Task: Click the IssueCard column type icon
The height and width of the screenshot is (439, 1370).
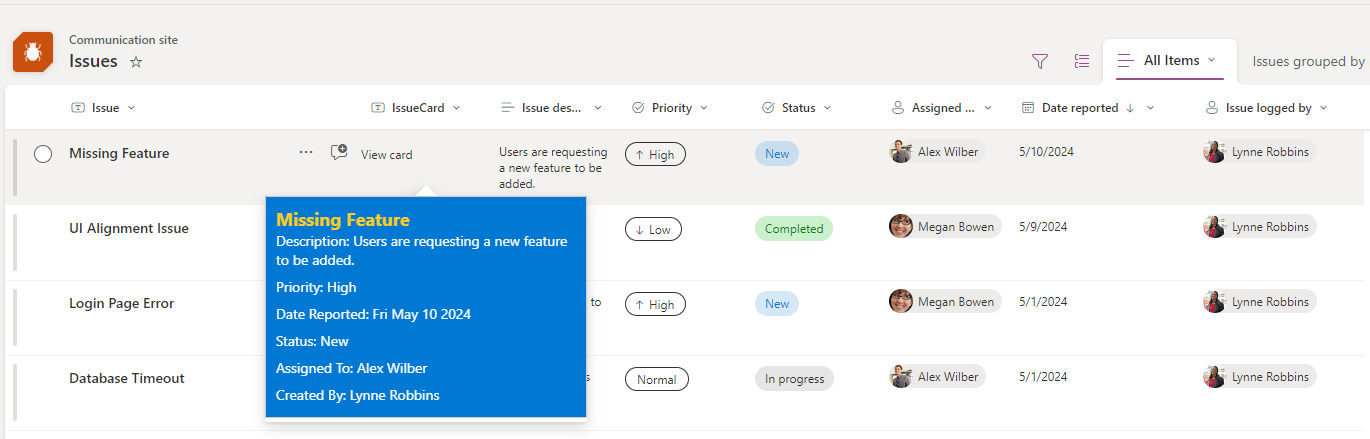Action: click(x=377, y=108)
